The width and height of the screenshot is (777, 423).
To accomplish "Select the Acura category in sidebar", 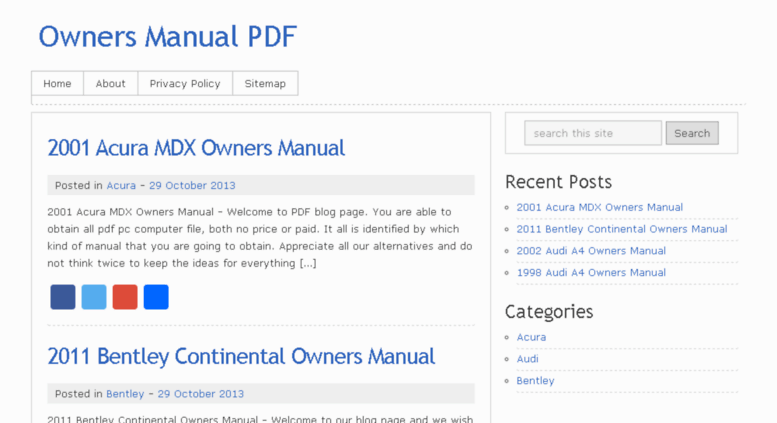I will (x=531, y=337).
